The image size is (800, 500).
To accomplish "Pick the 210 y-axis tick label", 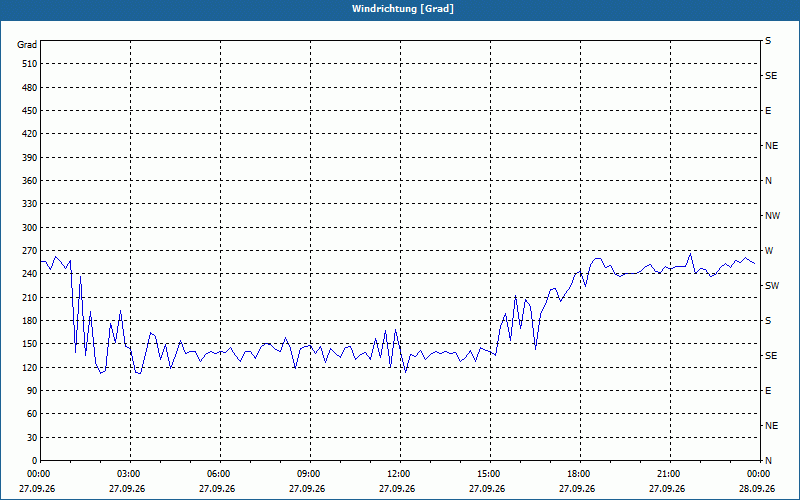I will [30, 297].
